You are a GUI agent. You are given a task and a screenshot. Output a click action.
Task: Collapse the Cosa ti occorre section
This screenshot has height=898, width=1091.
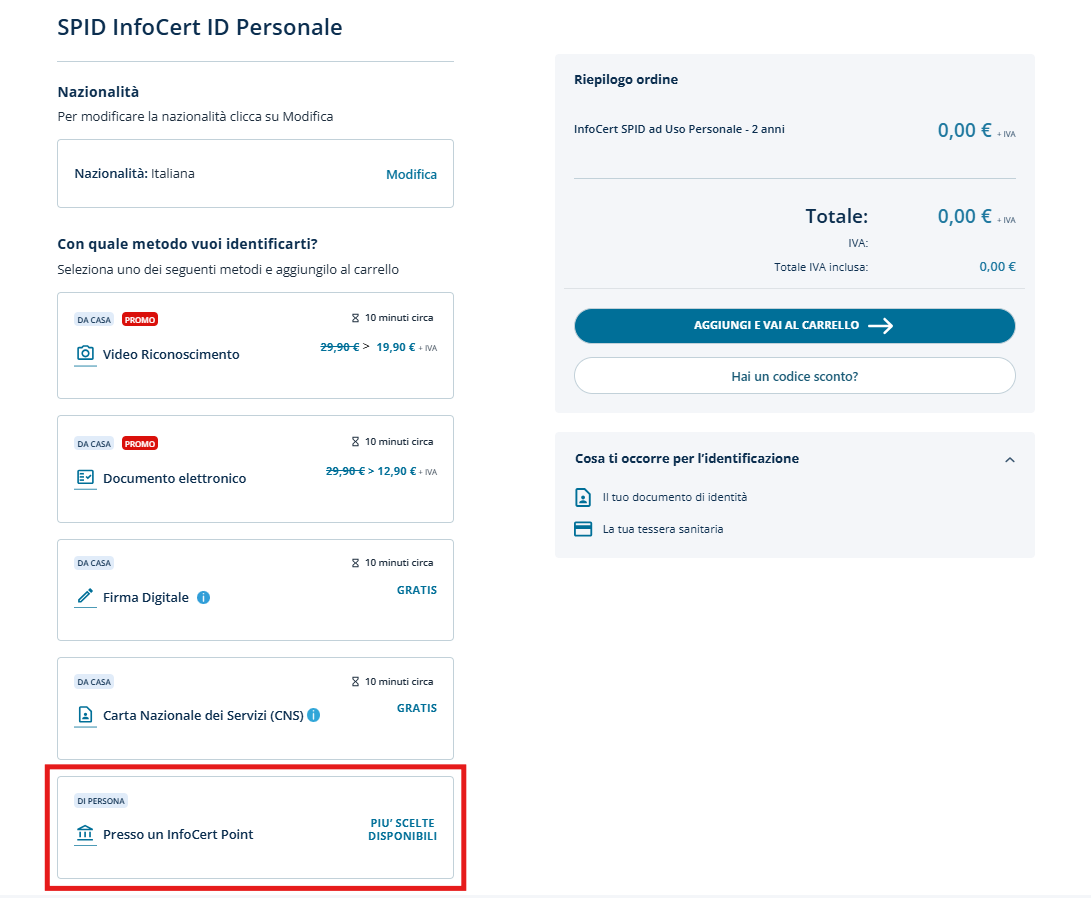pyautogui.click(x=1009, y=460)
